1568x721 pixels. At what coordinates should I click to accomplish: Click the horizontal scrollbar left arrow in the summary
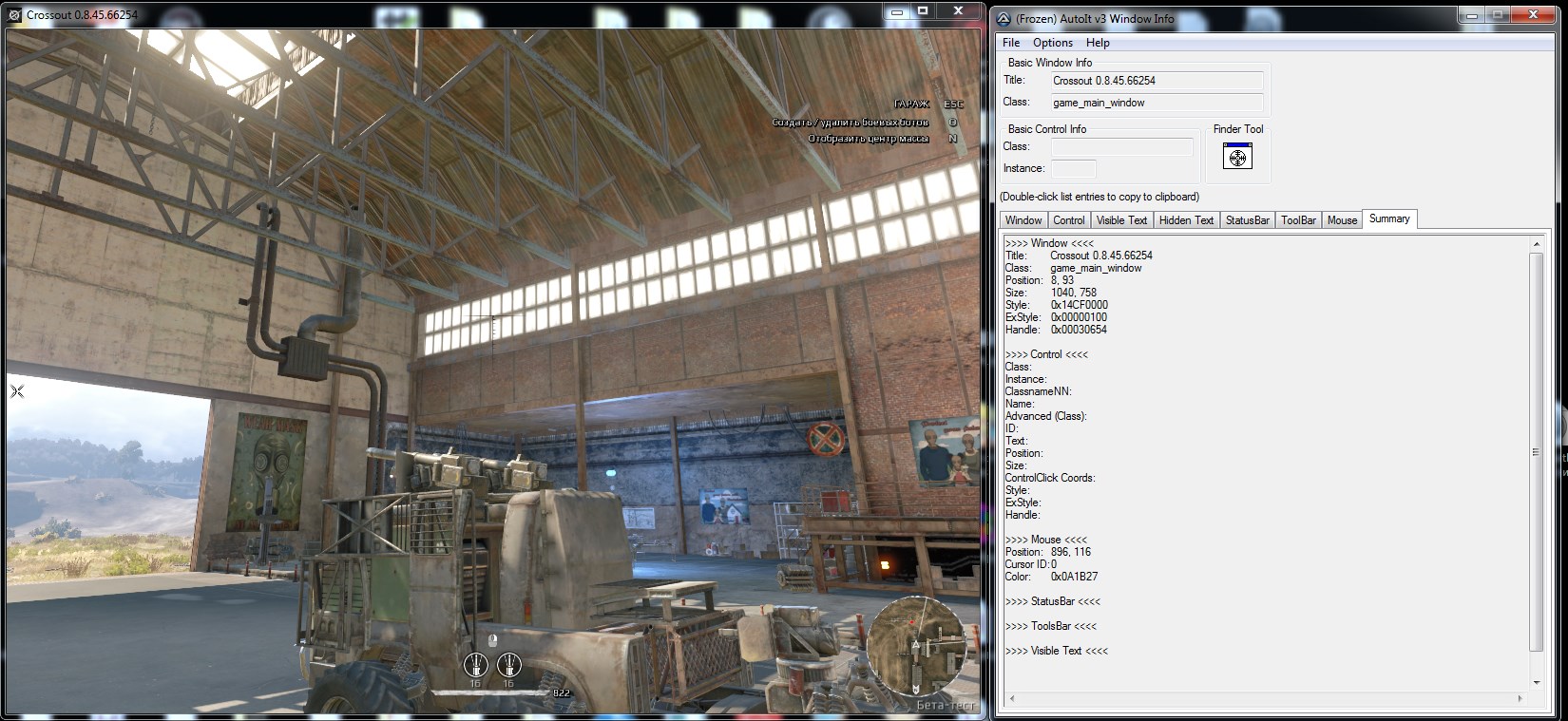point(1010,699)
